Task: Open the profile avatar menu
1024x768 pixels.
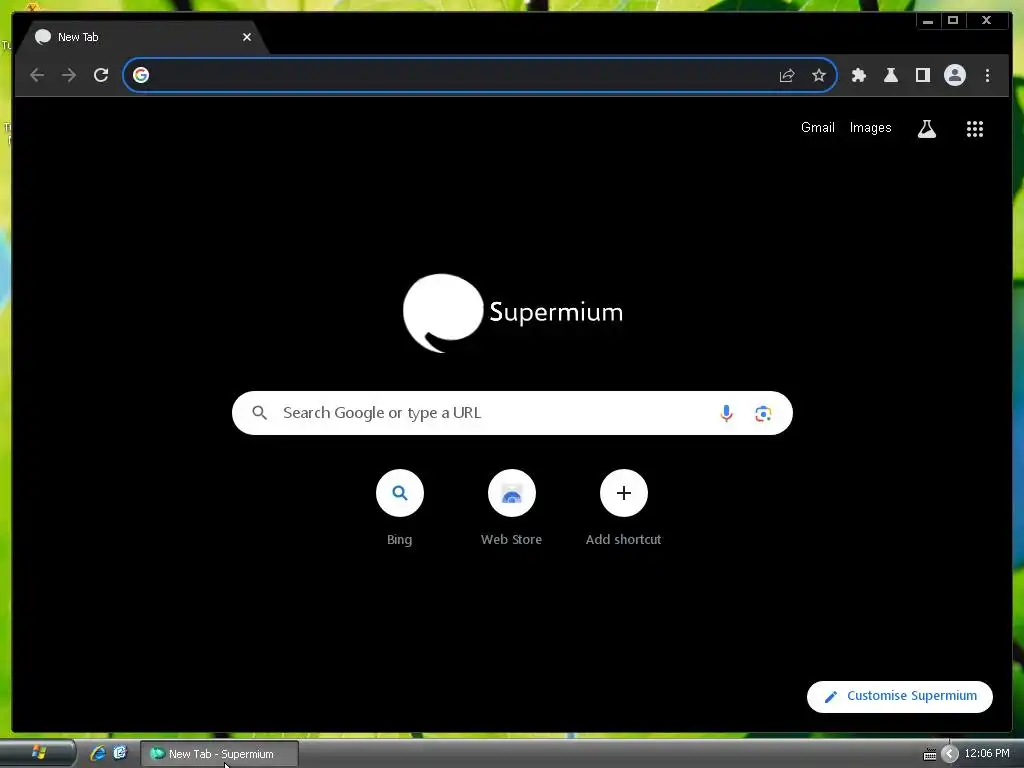Action: pos(955,75)
